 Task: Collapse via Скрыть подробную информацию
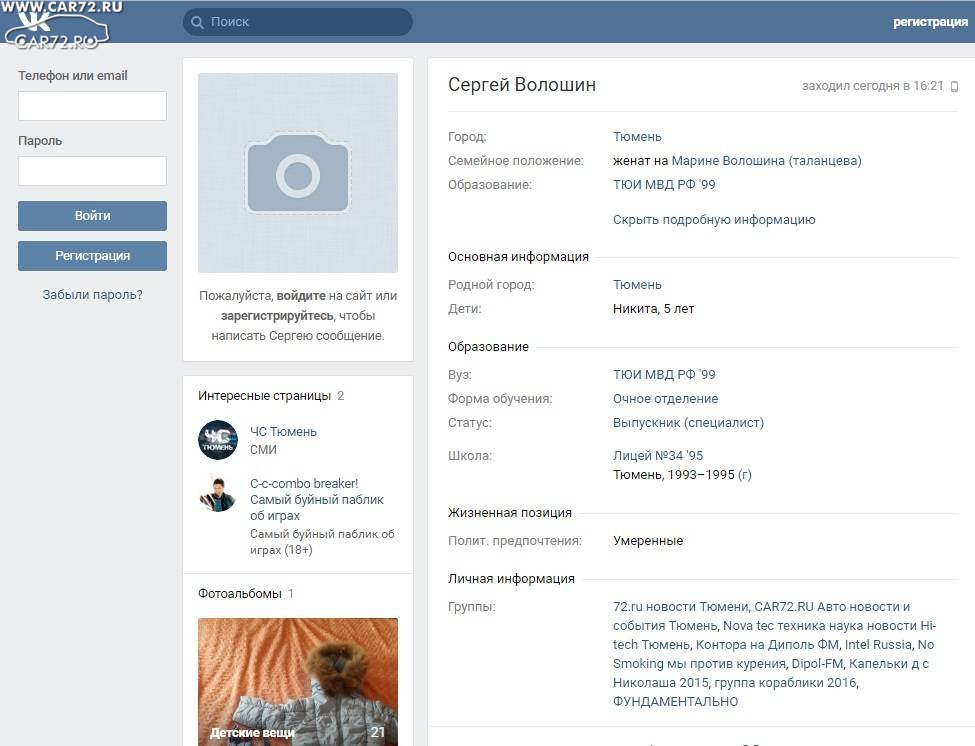click(714, 219)
